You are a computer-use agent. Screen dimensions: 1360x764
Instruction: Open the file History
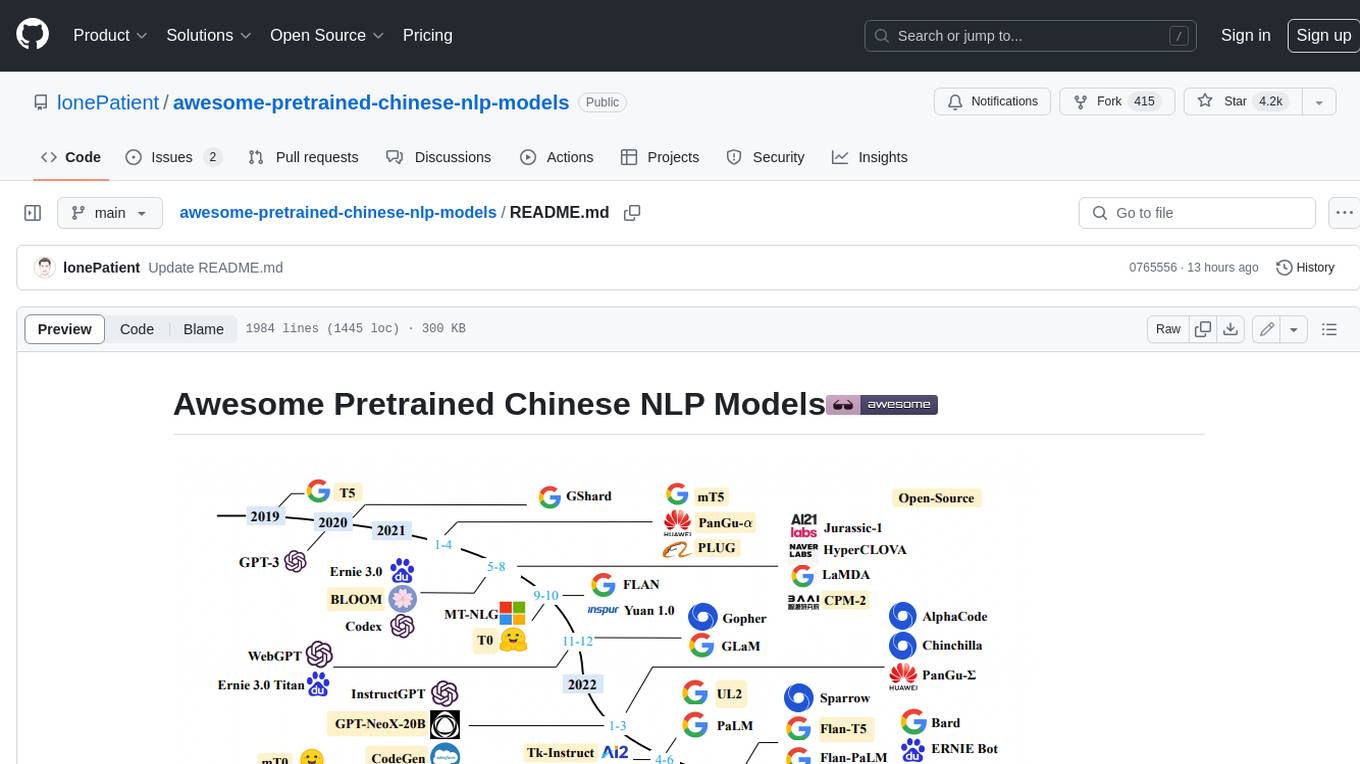pyautogui.click(x=1305, y=267)
